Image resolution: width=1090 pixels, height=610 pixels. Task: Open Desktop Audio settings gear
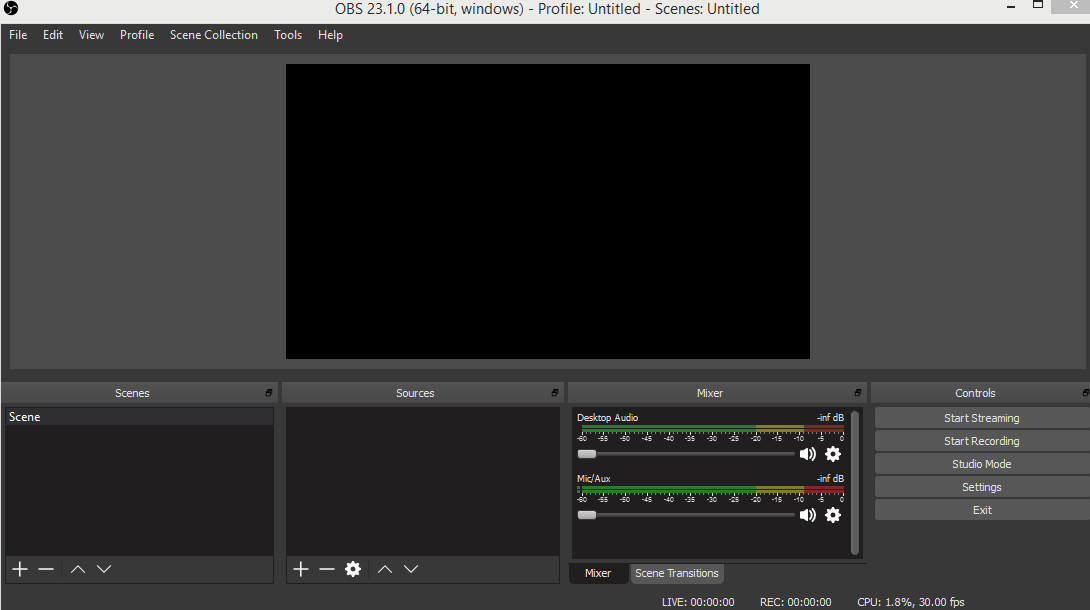tap(833, 454)
